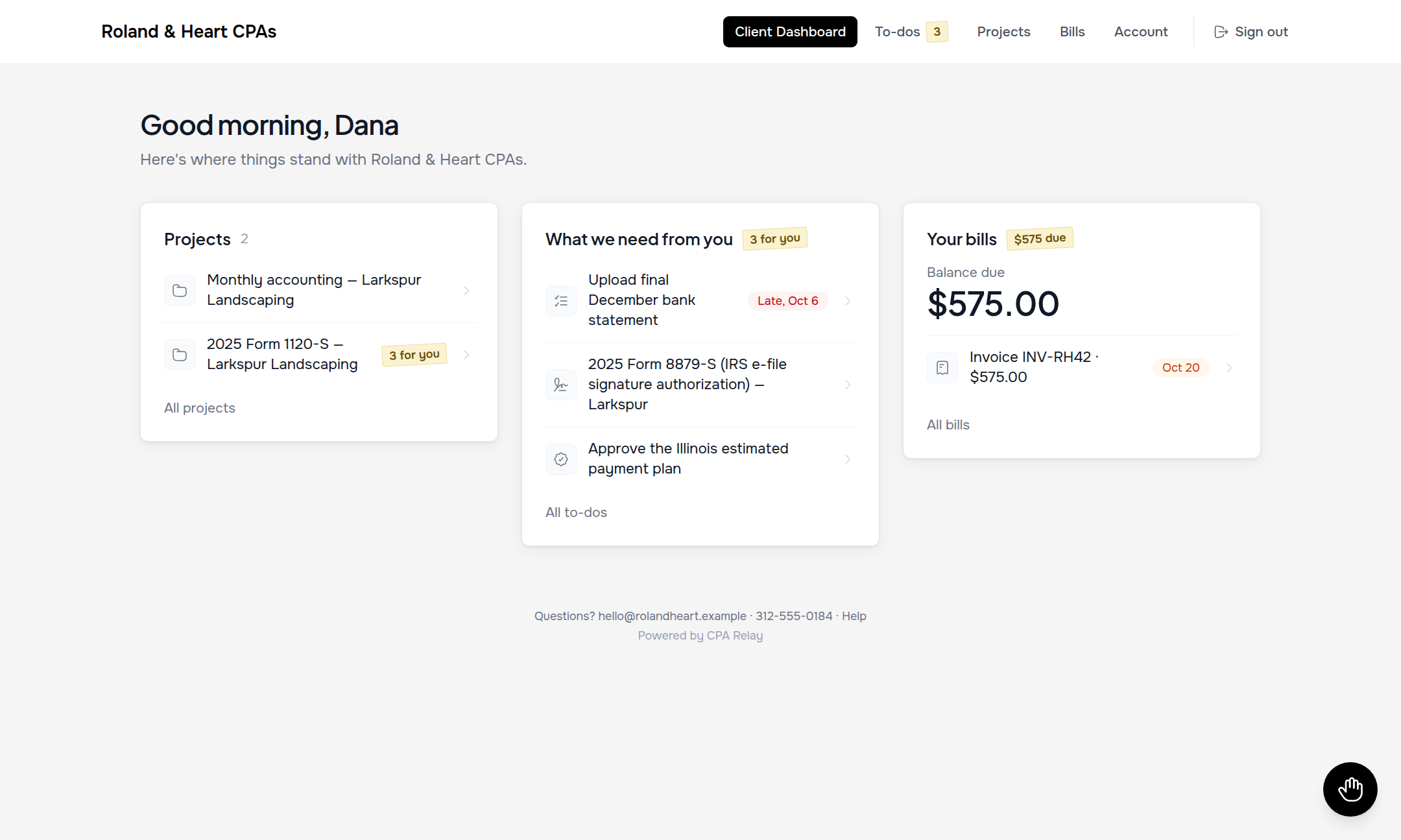The image size is (1401, 840).
Task: Click the '3 for you' badge in To-dos card header
Action: [775, 239]
